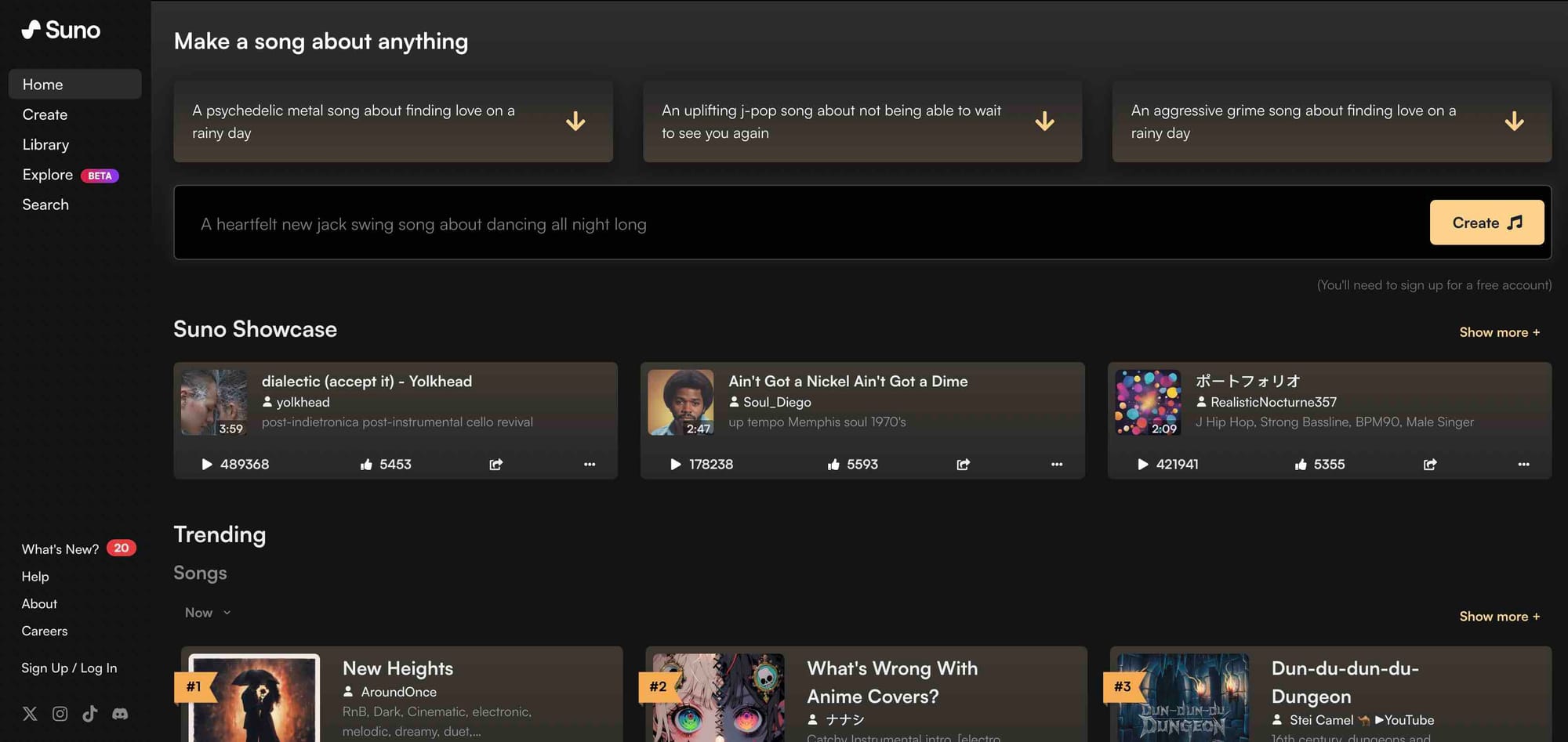
Task: Open more options for ポートフォリオ song
Action: coord(1523,465)
